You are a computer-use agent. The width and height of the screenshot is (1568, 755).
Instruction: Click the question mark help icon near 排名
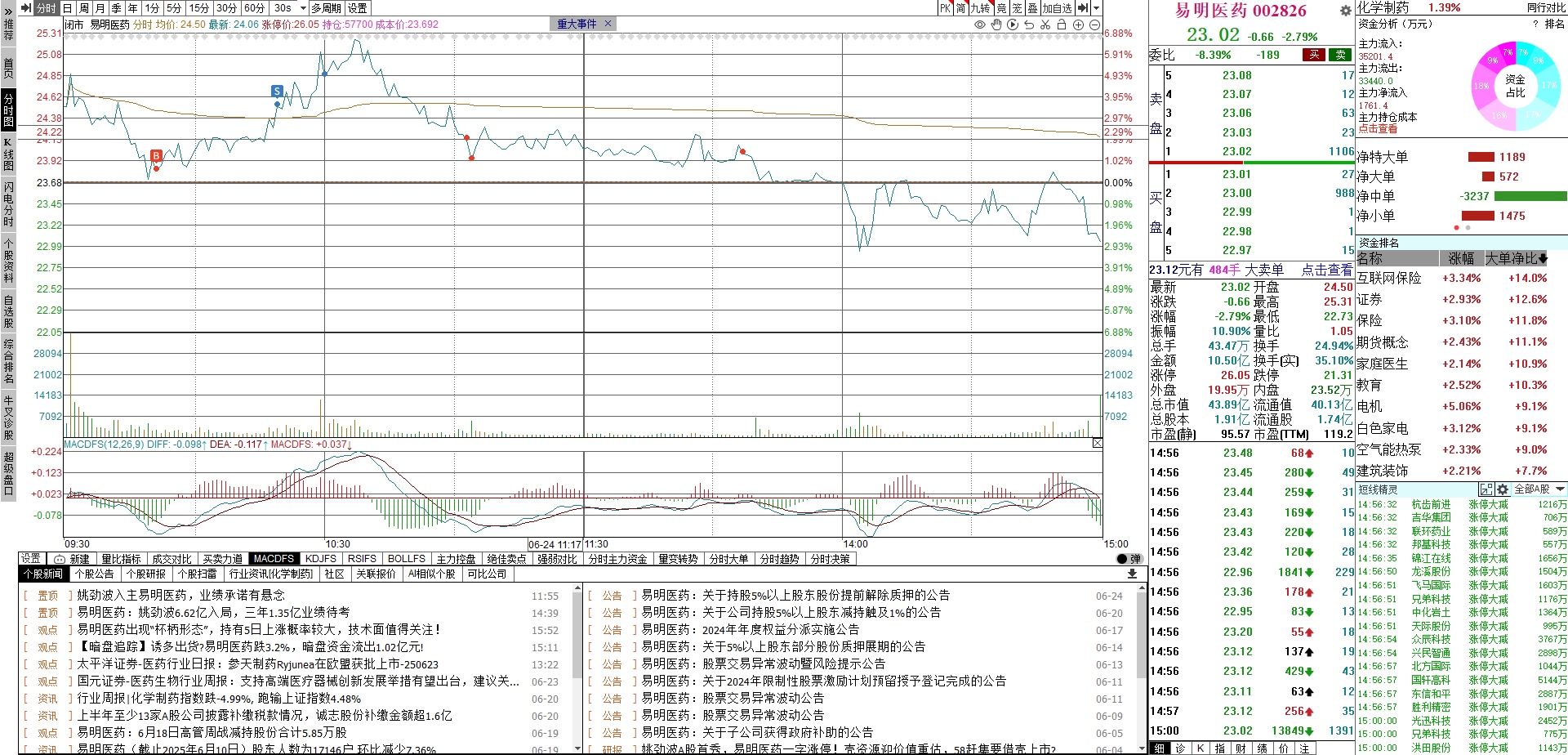[1536, 24]
